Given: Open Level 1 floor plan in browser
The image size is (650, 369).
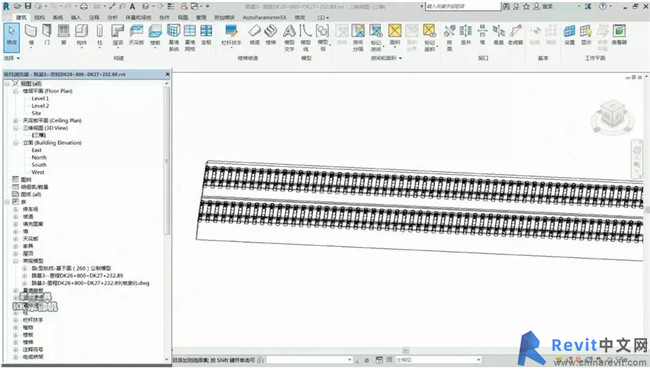Looking at the screenshot, I should click(x=40, y=98).
